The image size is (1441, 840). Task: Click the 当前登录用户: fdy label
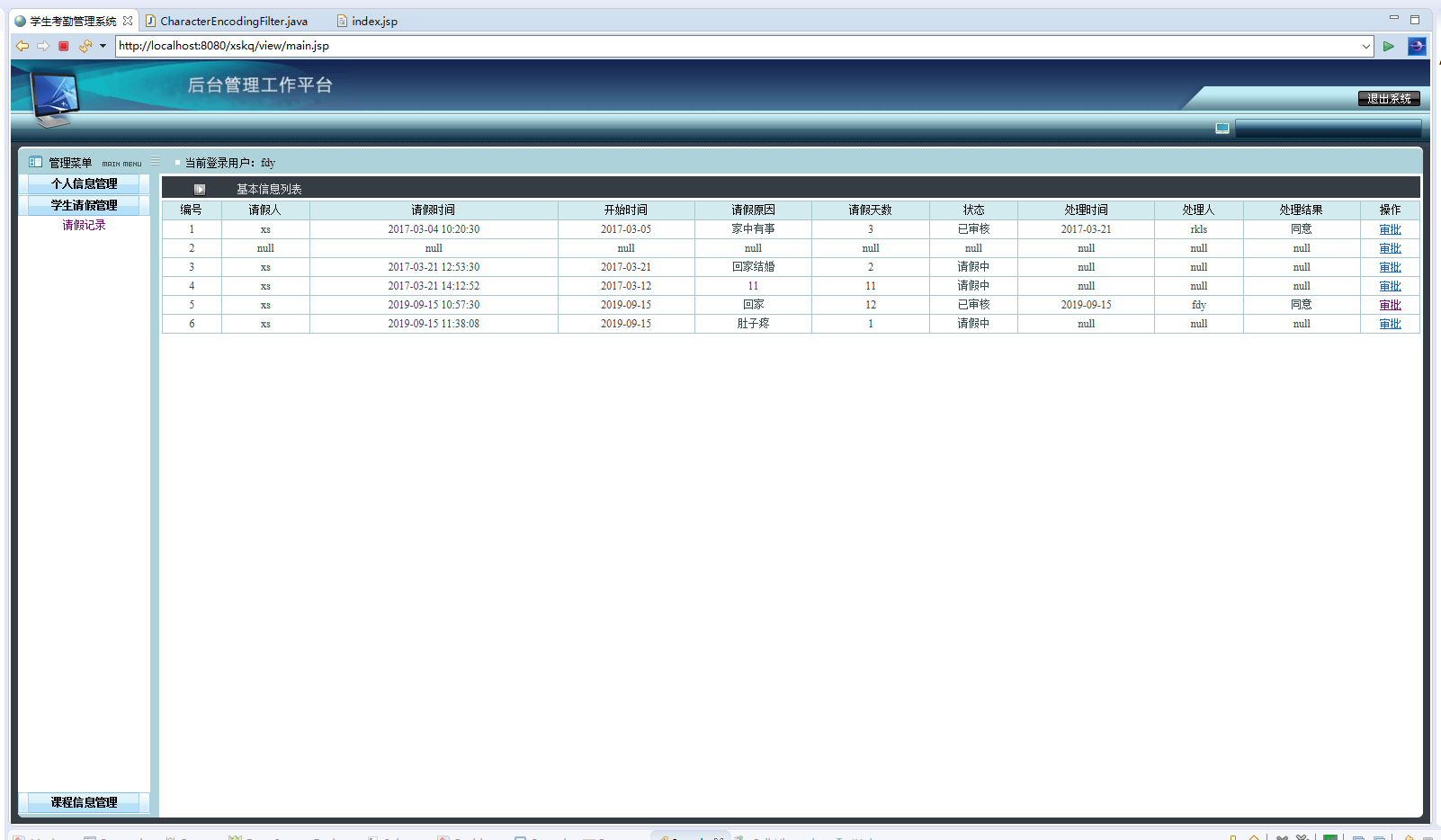(230, 163)
